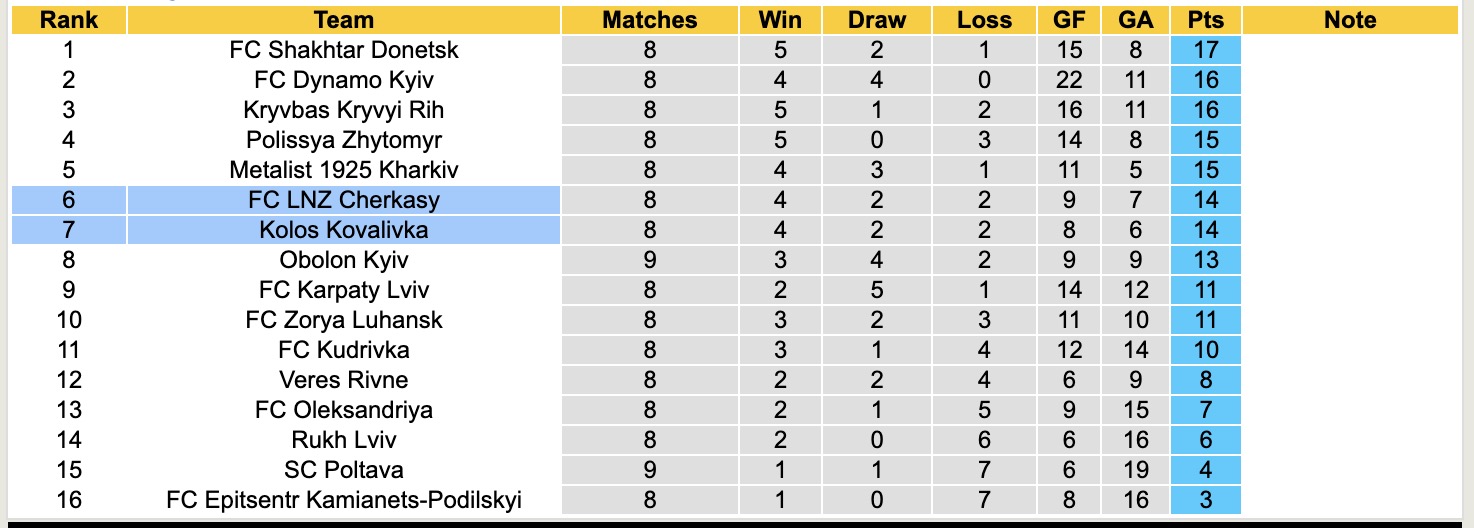Click the Kryvbas Kryvyi Rih team name
Viewport: 1474px width, 528px height.
coord(343,110)
